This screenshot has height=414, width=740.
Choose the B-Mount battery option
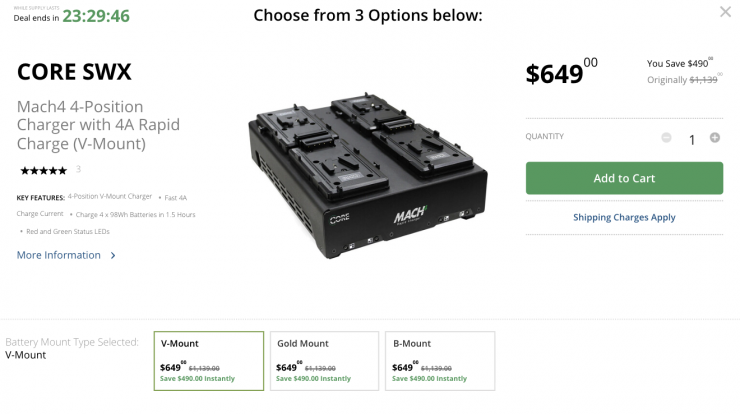click(440, 360)
